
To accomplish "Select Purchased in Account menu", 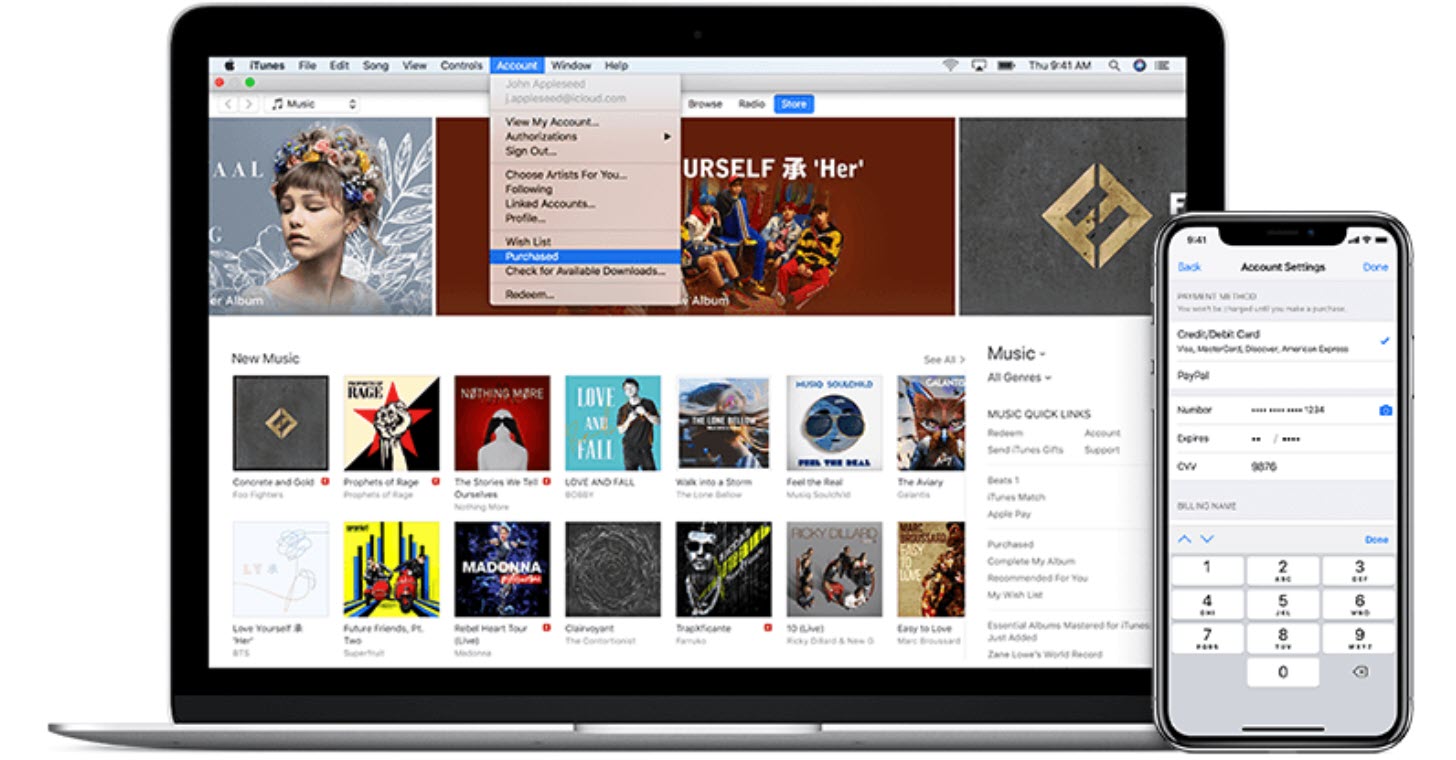I will tap(585, 257).
